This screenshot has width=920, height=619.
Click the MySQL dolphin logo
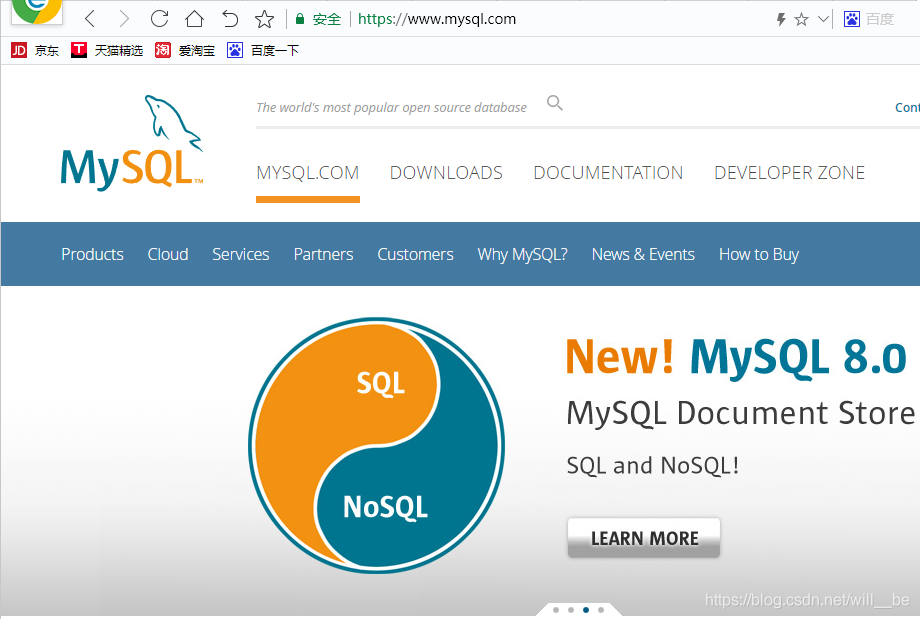click(x=132, y=141)
